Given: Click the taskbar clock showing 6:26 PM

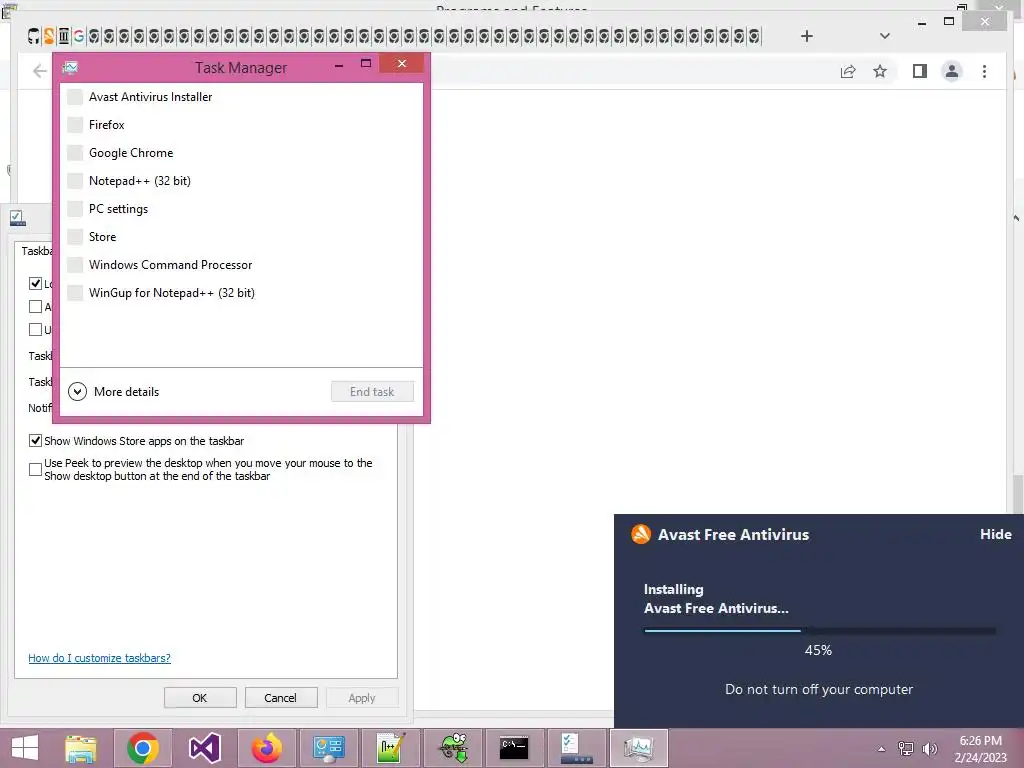Looking at the screenshot, I should [x=980, y=749].
